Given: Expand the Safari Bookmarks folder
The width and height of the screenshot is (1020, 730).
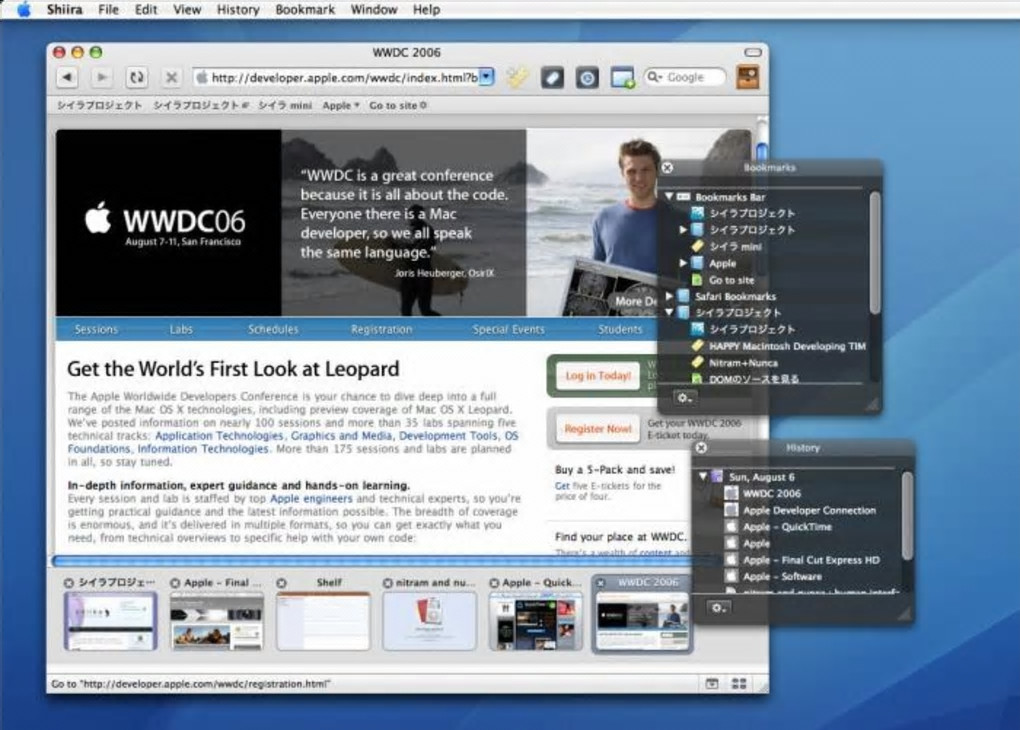Looking at the screenshot, I should point(669,296).
